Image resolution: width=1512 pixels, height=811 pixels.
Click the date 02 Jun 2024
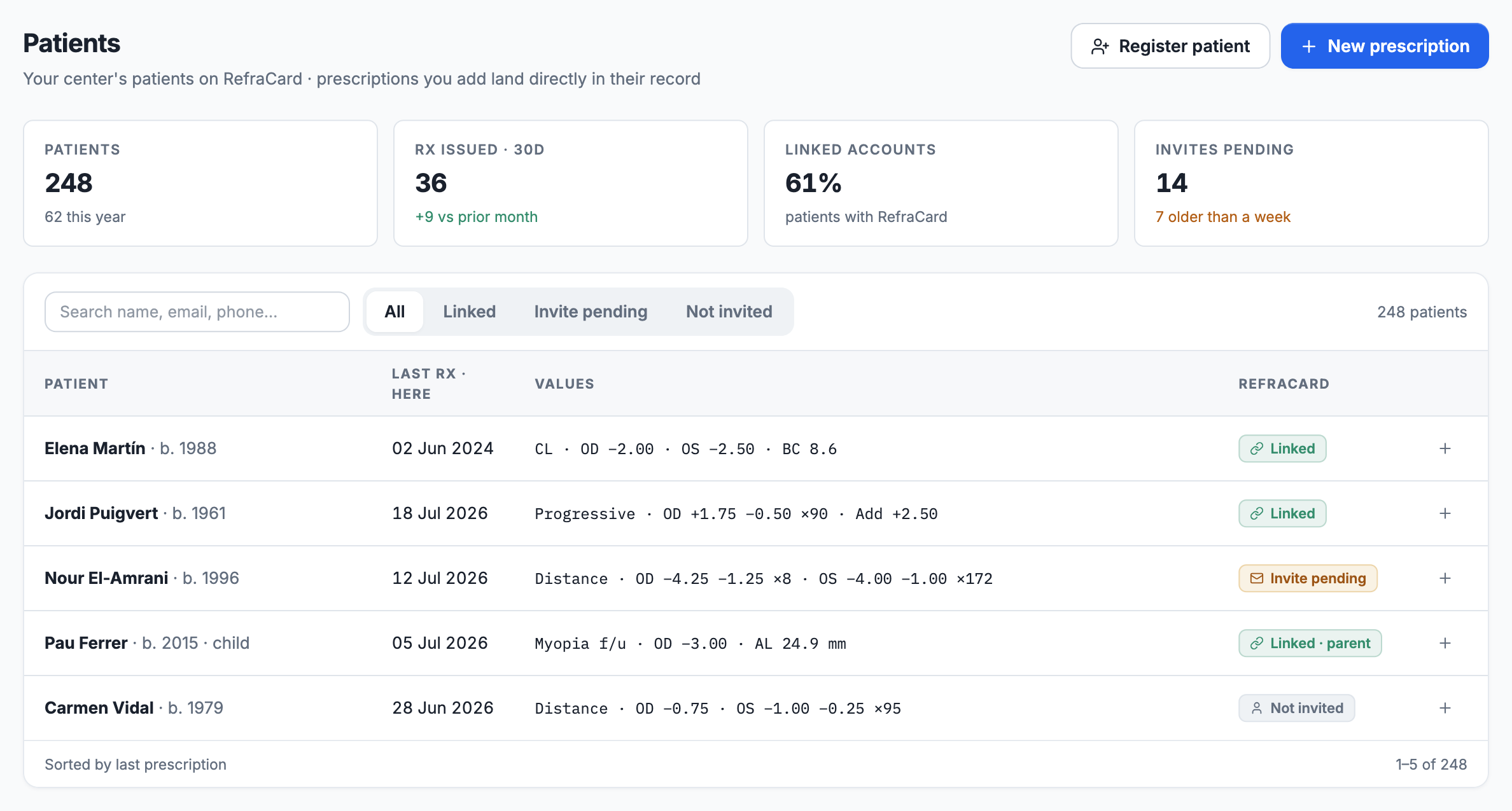click(443, 448)
